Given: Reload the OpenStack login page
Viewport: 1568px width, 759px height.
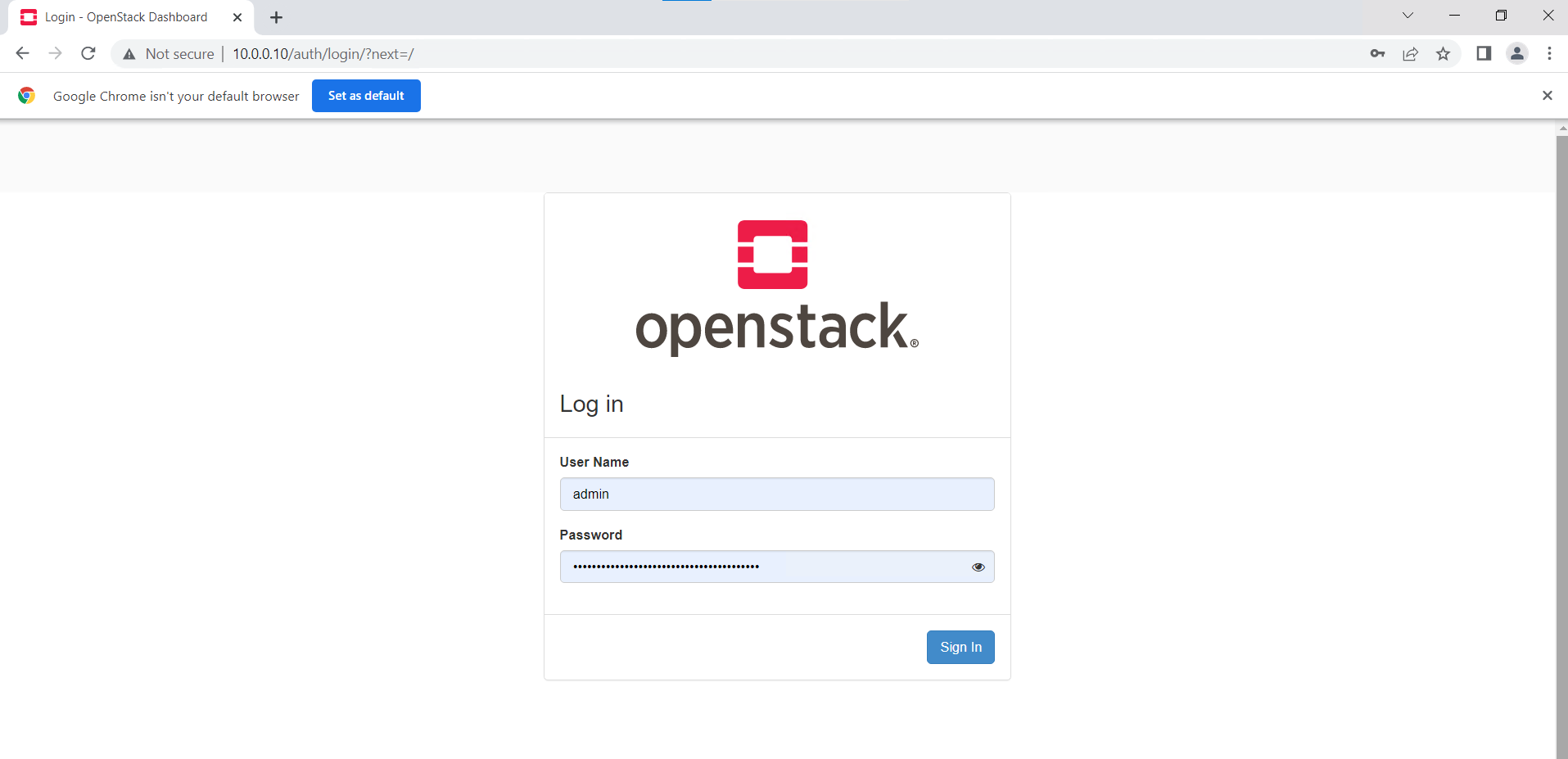Looking at the screenshot, I should (88, 54).
